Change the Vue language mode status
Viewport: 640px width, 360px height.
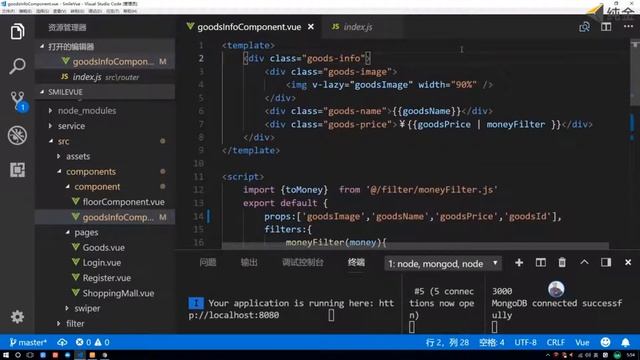pyautogui.click(x=582, y=342)
